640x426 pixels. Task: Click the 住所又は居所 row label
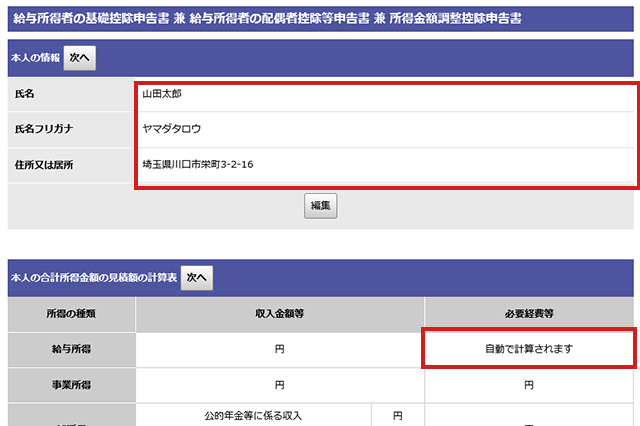point(44,164)
